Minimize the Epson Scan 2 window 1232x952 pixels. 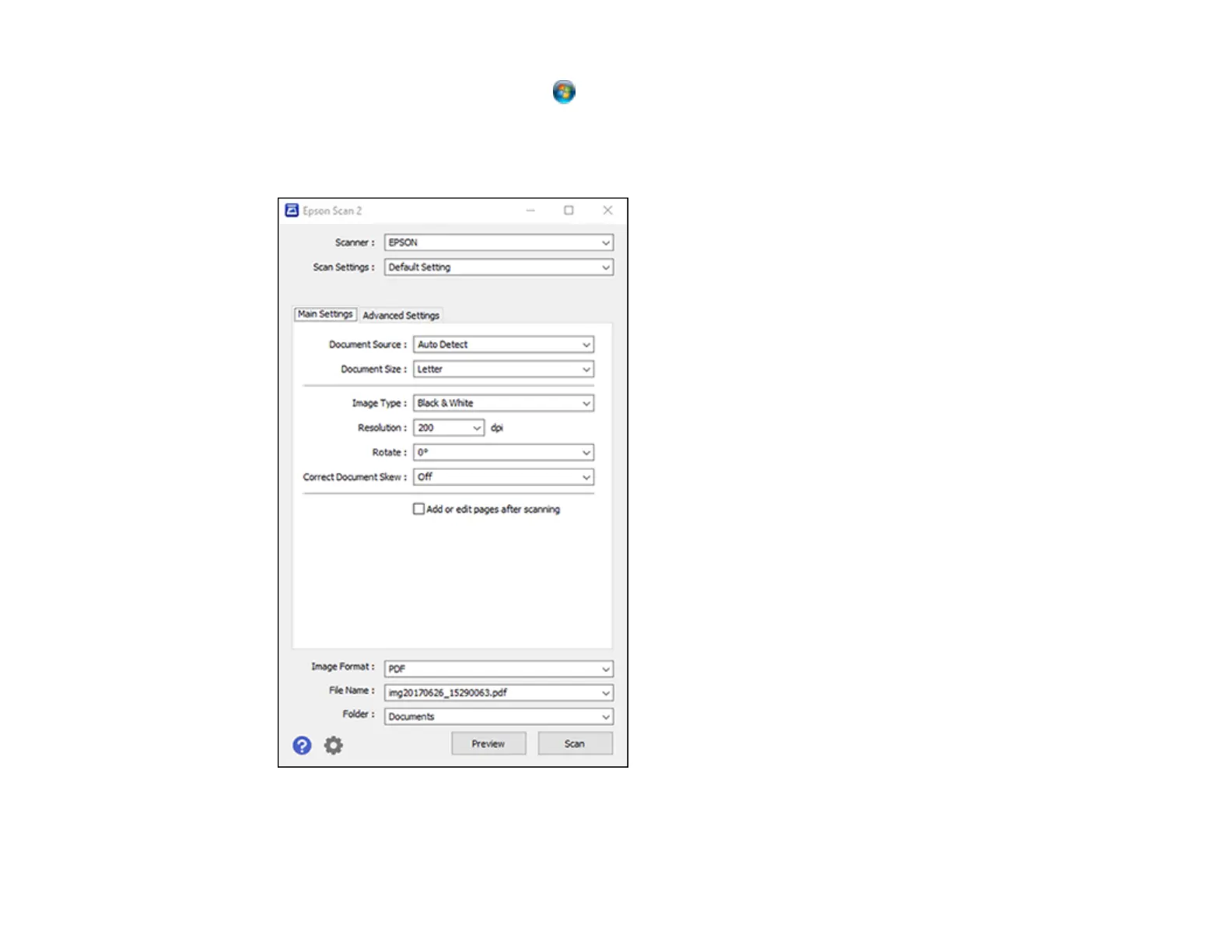point(530,211)
